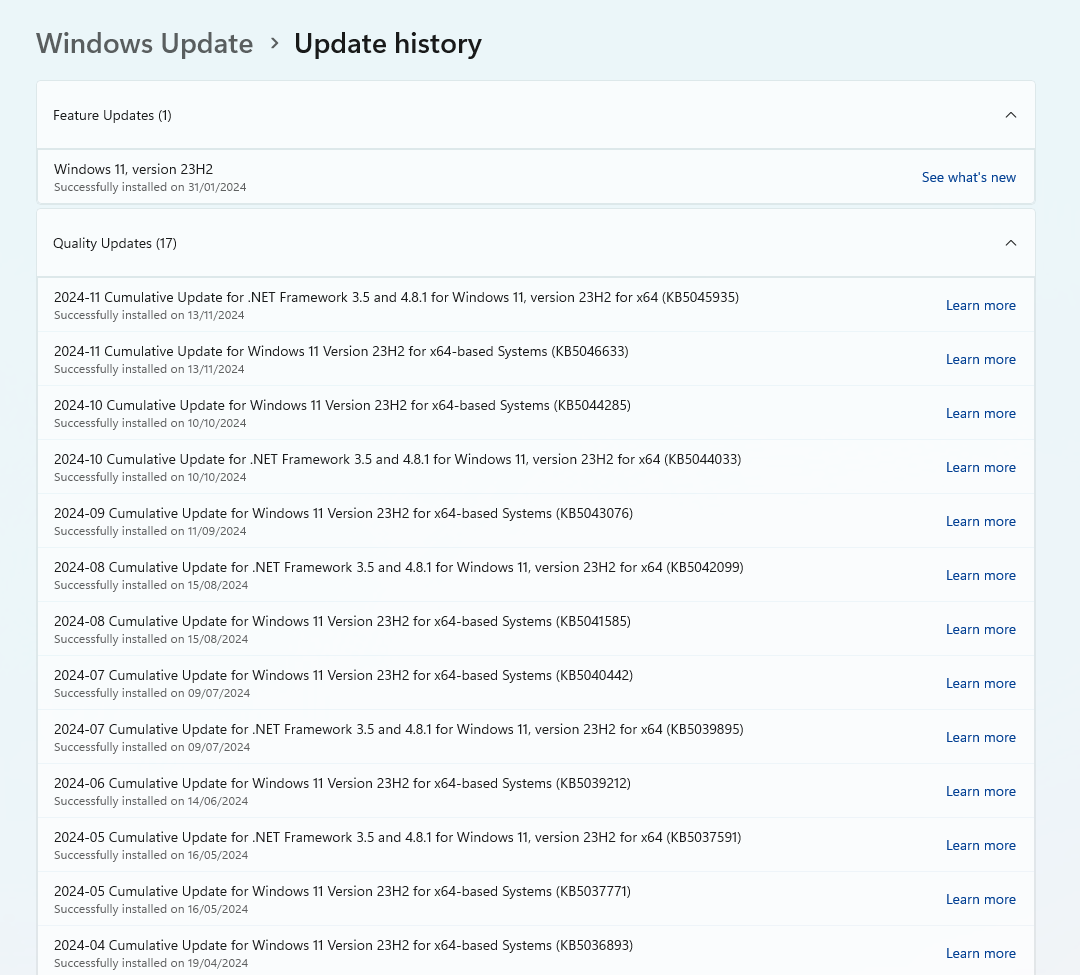Click the 2024-06 Cumulative Update KB5039212 title
The height and width of the screenshot is (975, 1080).
pyautogui.click(x=342, y=783)
